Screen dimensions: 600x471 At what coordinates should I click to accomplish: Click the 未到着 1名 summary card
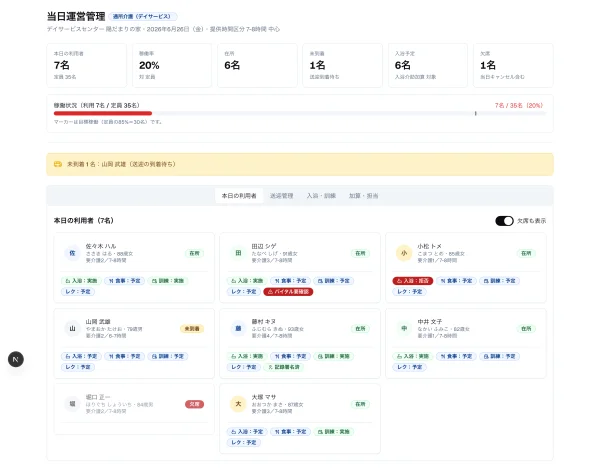(x=342, y=65)
